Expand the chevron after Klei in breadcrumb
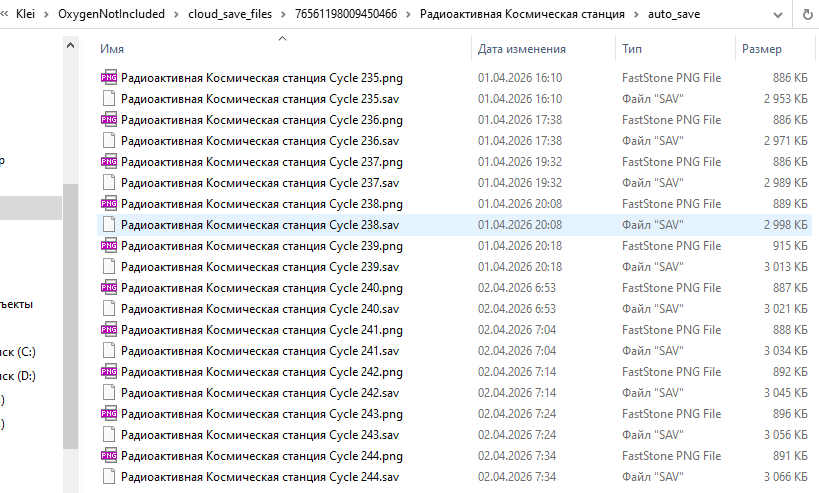Screen dimensions: 819x493 point(46,15)
